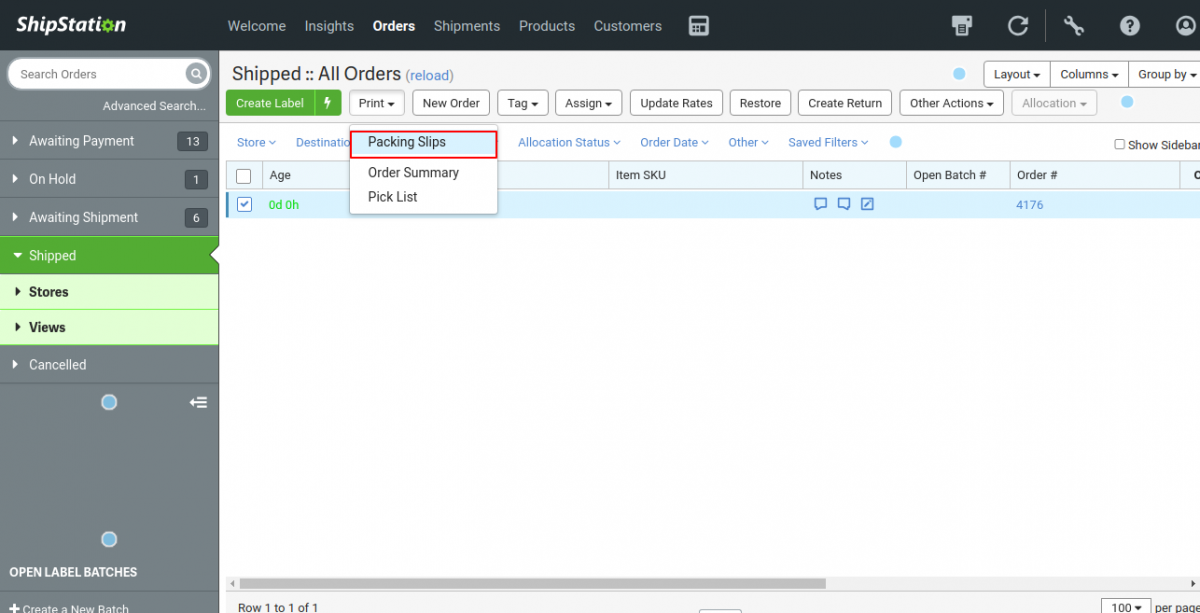Screen dimensions: 1200x613
Task: Open On Hold orders in sidebar
Action: pos(109,179)
